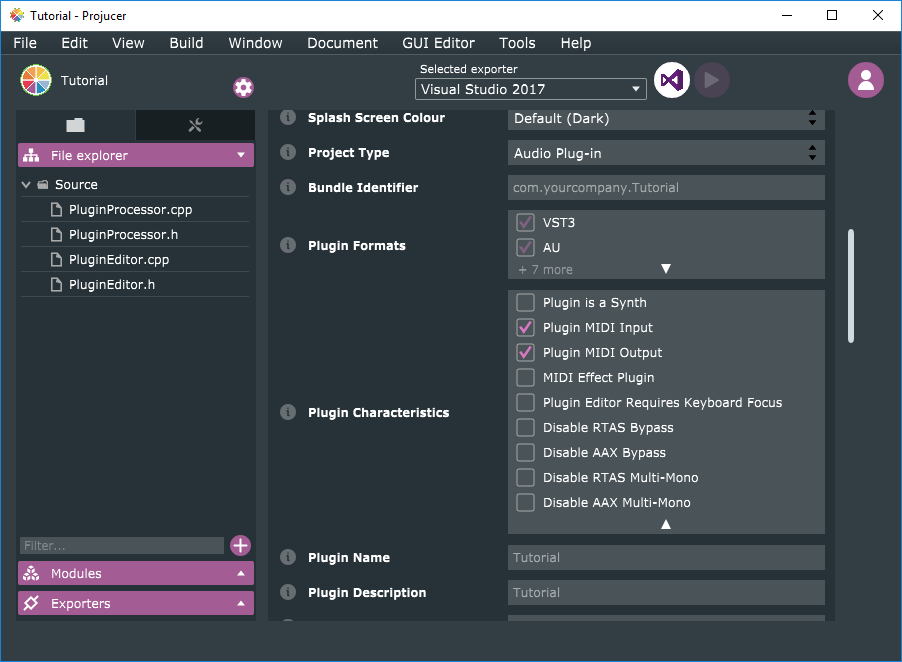Collapse the File explorer panel
The width and height of the screenshot is (902, 662).
pyautogui.click(x=241, y=155)
